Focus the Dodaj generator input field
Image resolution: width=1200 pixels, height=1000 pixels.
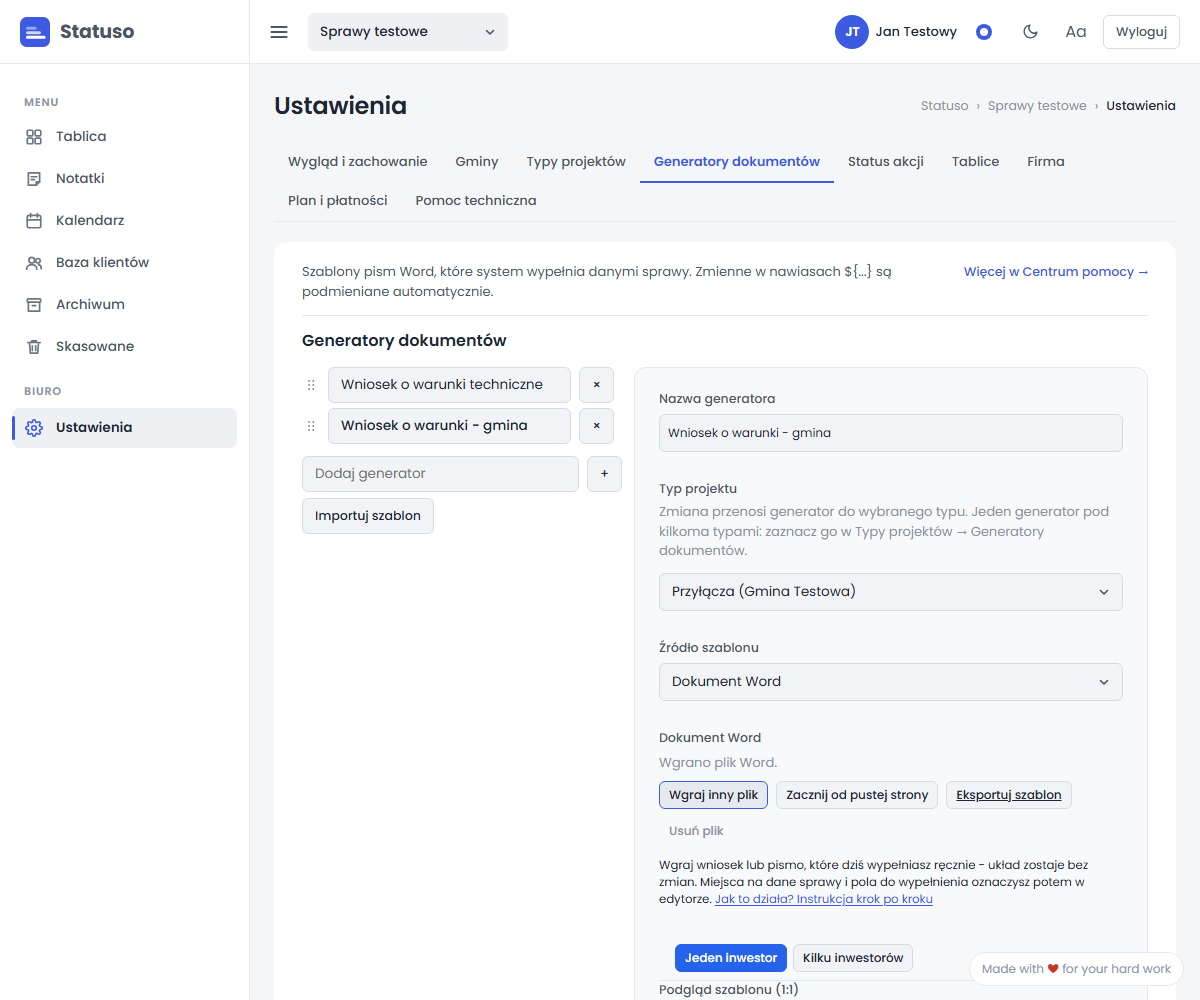pyautogui.click(x=440, y=474)
